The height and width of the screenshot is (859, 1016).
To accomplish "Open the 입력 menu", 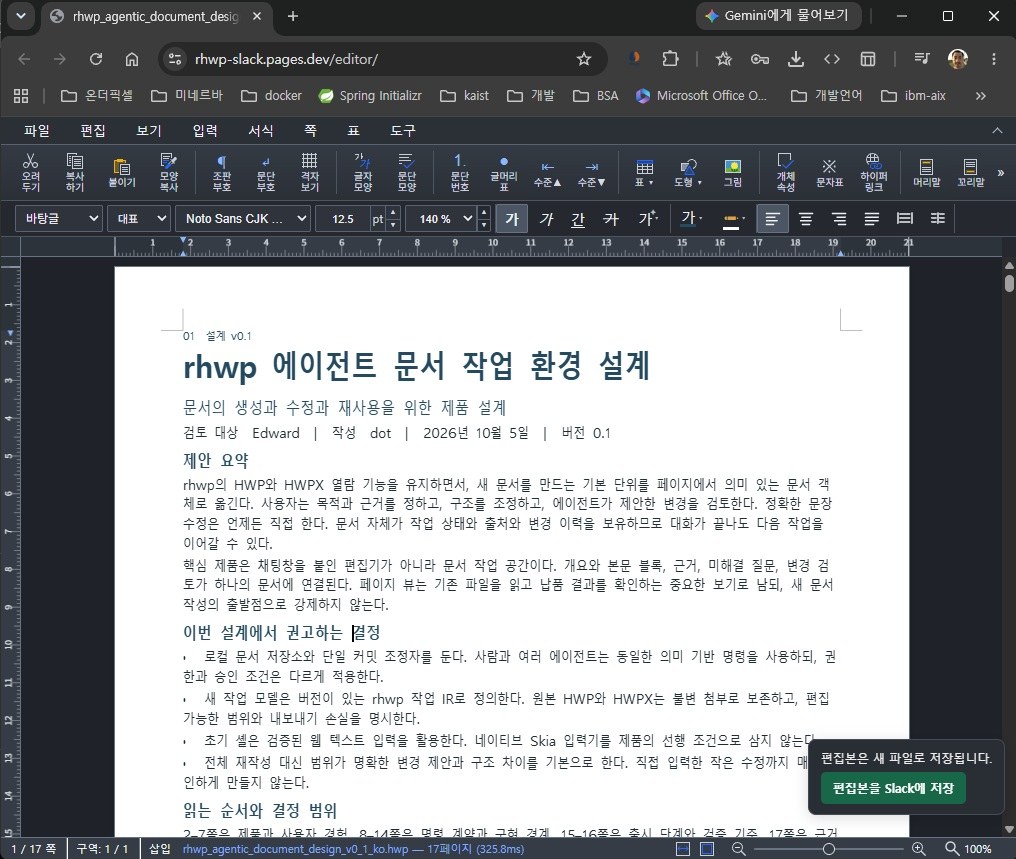I will tap(205, 131).
